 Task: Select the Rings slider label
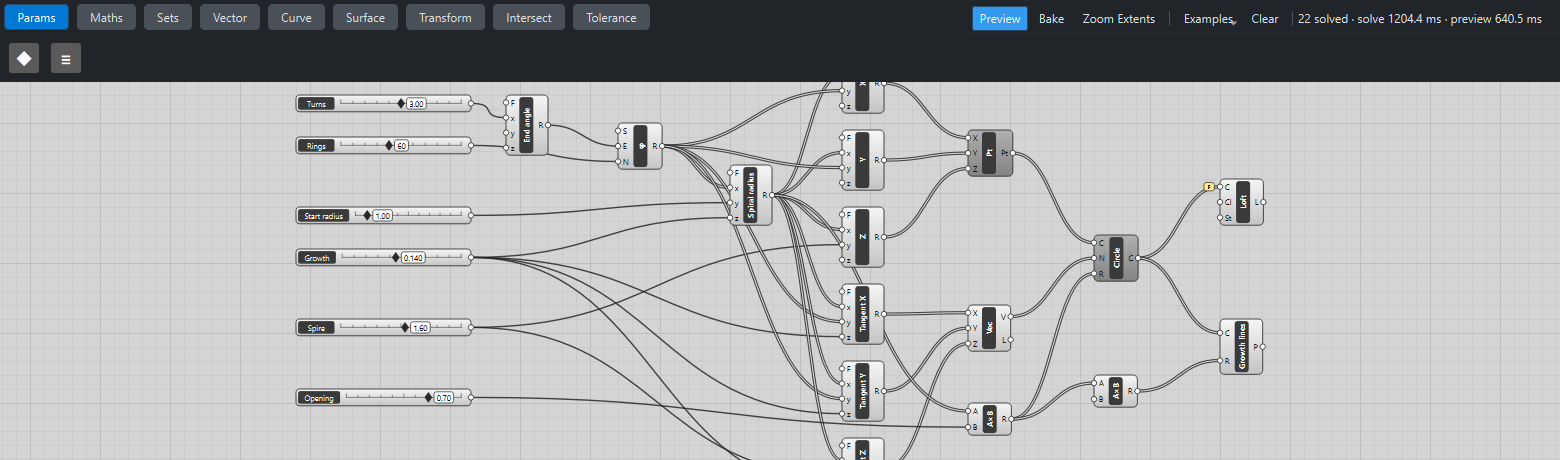(x=317, y=145)
